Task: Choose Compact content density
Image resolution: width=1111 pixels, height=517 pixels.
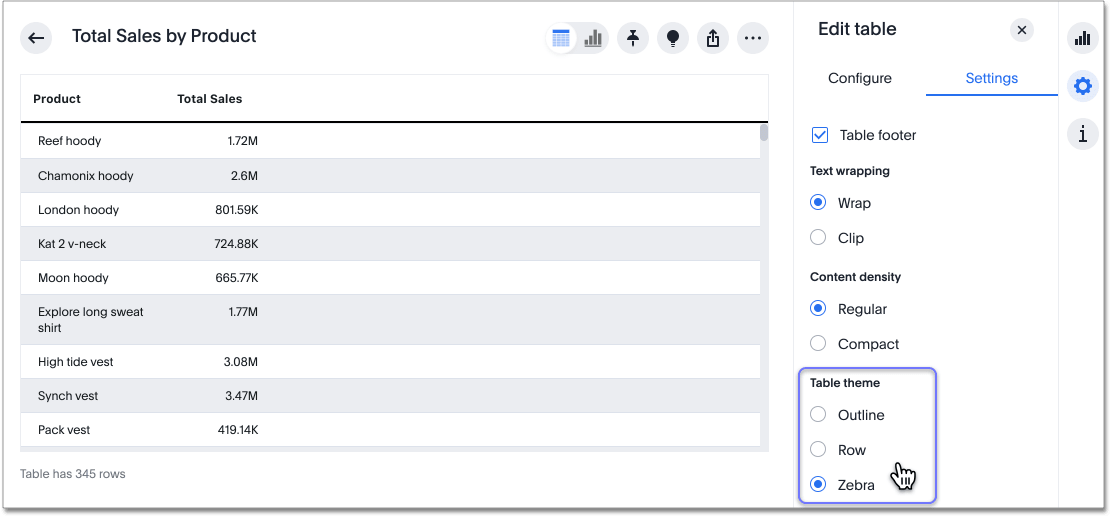Action: (x=819, y=344)
